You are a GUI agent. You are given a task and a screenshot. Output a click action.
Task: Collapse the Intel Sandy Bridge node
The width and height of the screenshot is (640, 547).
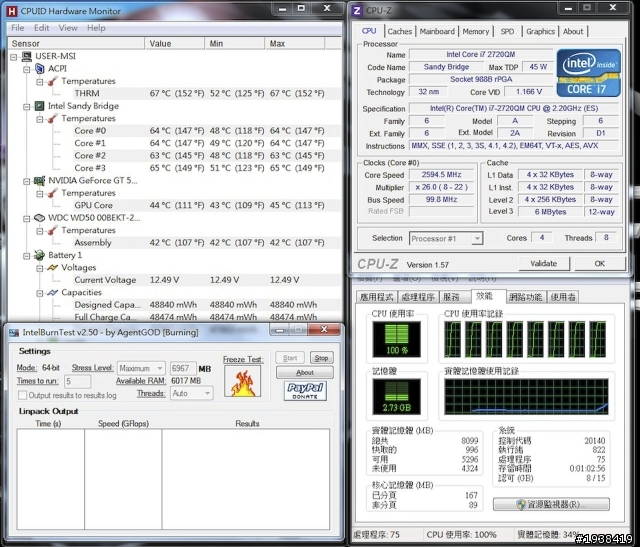pyautogui.click(x=27, y=107)
